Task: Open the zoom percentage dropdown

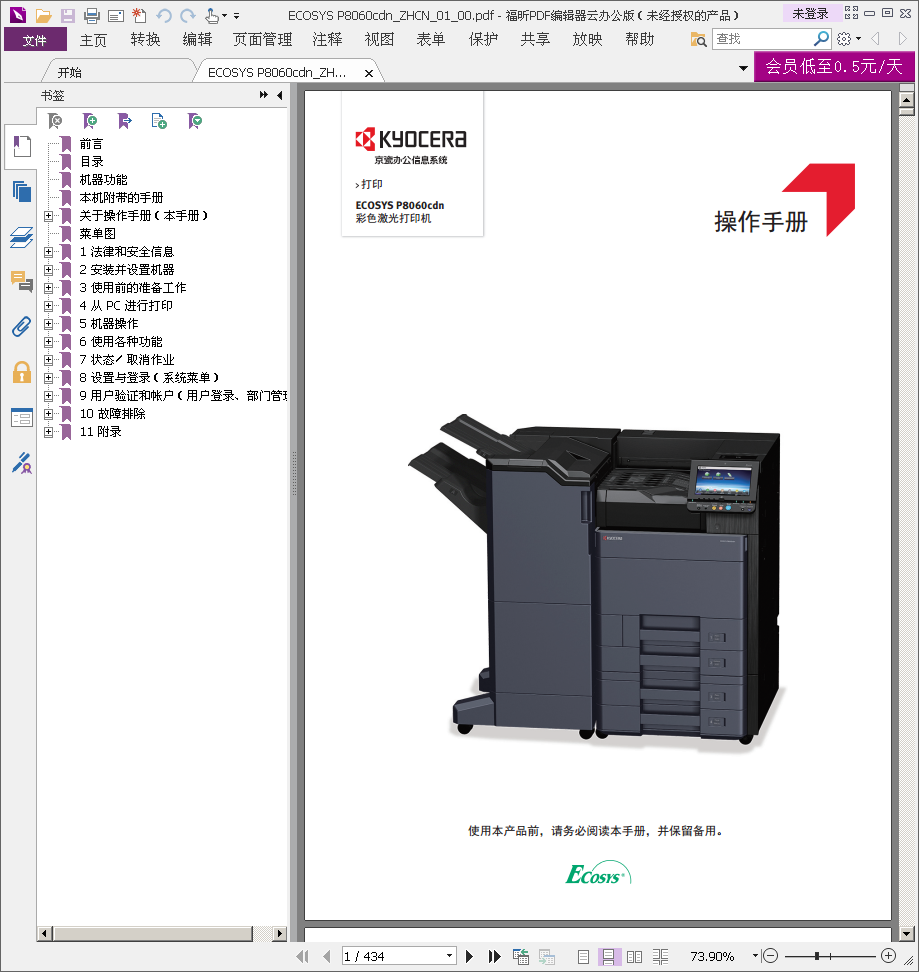Action: point(755,956)
